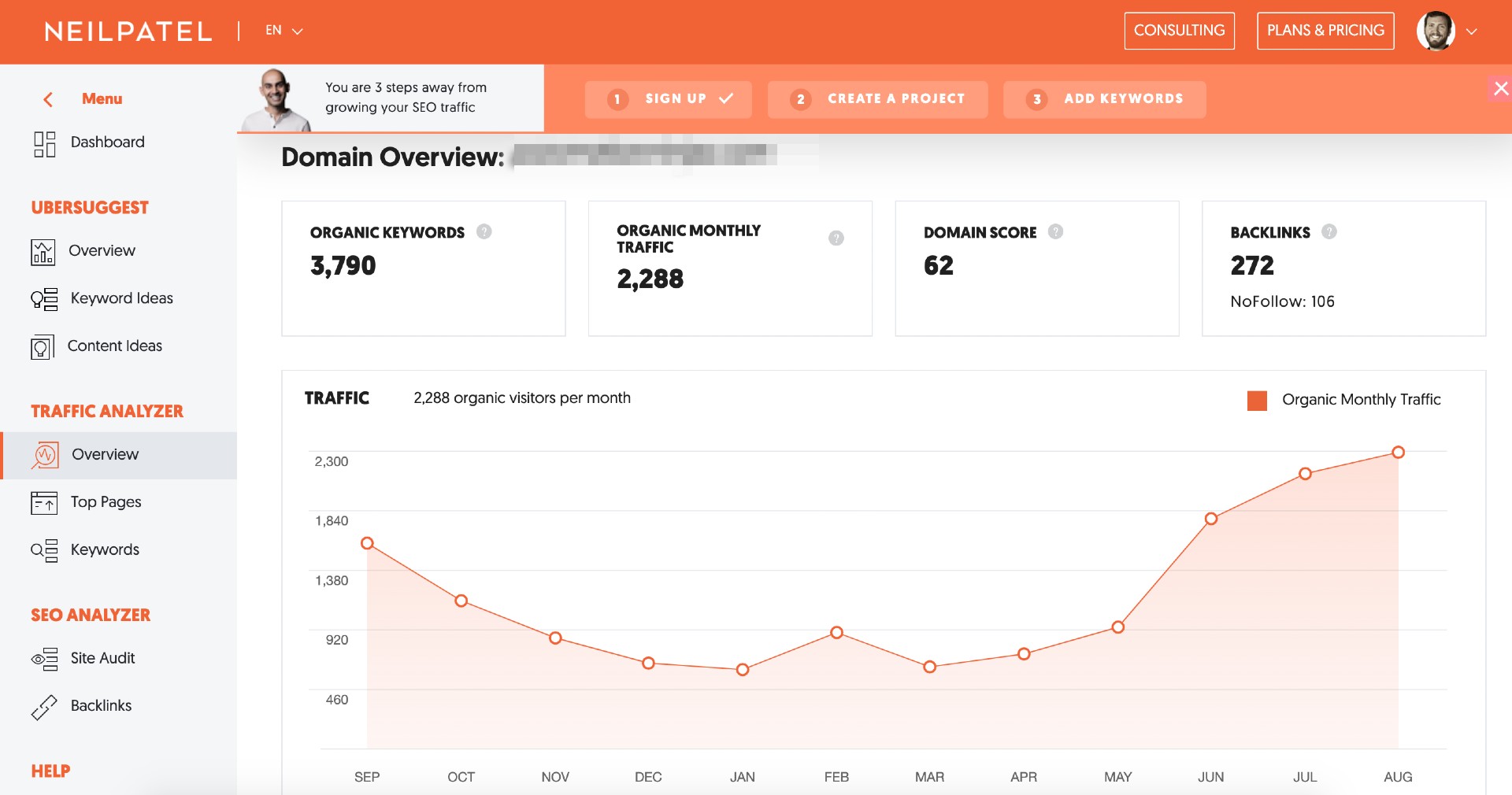Image resolution: width=1512 pixels, height=795 pixels.
Task: Click the backlinks count 272
Action: (1252, 265)
